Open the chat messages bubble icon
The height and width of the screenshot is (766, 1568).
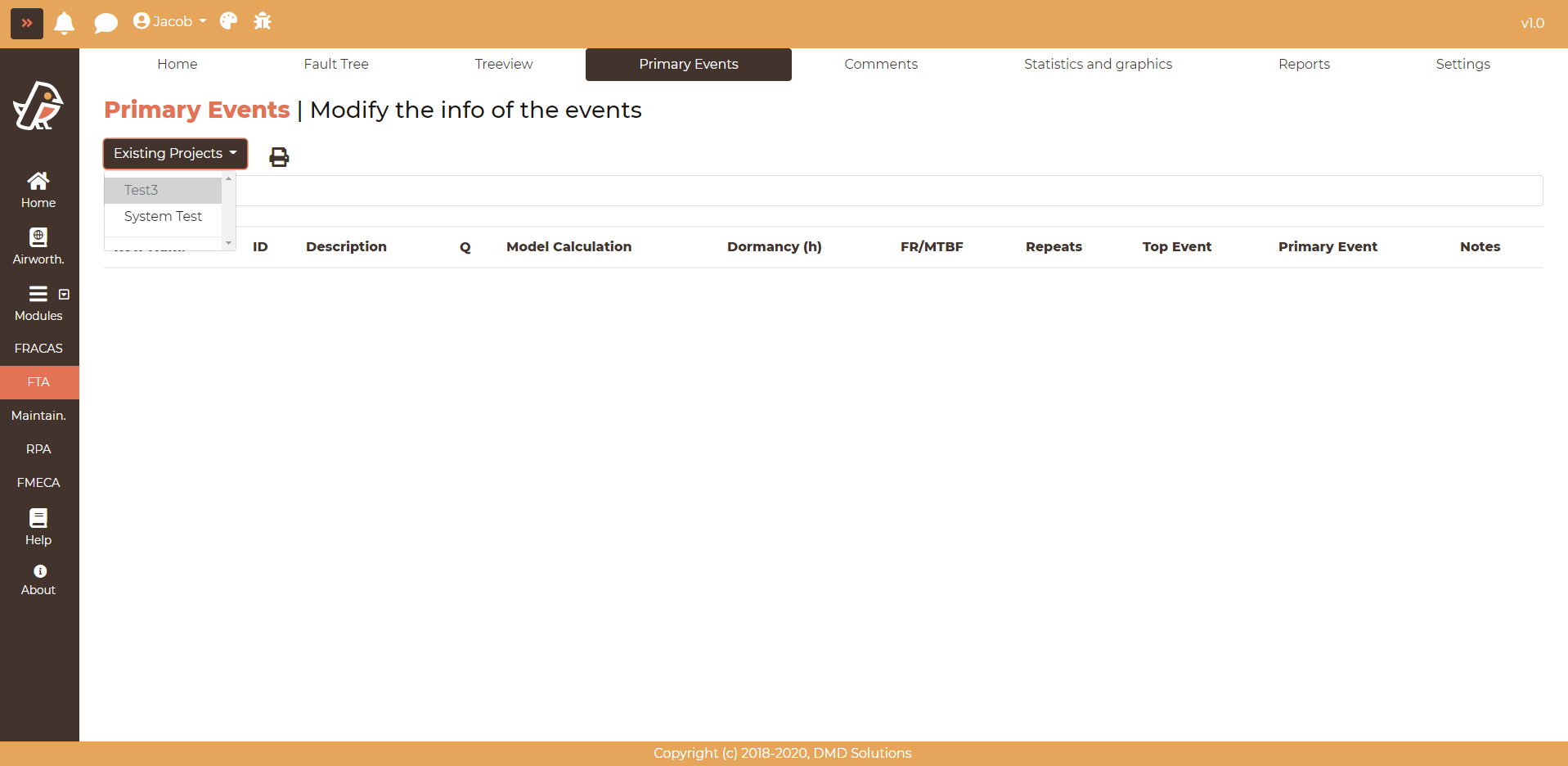(106, 23)
